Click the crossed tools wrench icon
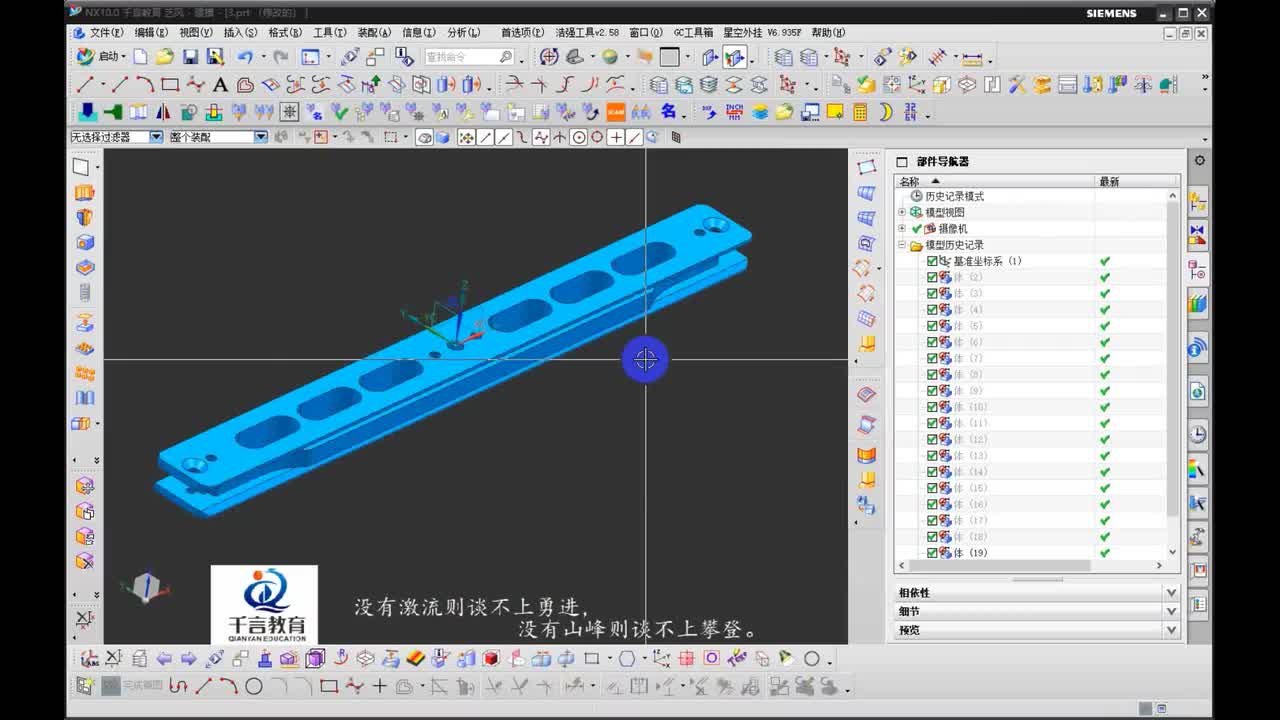The width and height of the screenshot is (1280, 720). pyautogui.click(x=1017, y=85)
